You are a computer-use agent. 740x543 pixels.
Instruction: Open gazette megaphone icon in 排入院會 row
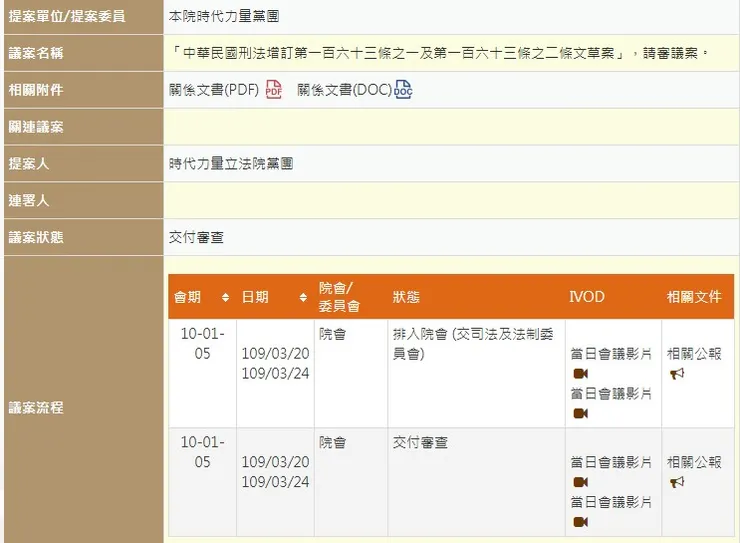tap(677, 374)
